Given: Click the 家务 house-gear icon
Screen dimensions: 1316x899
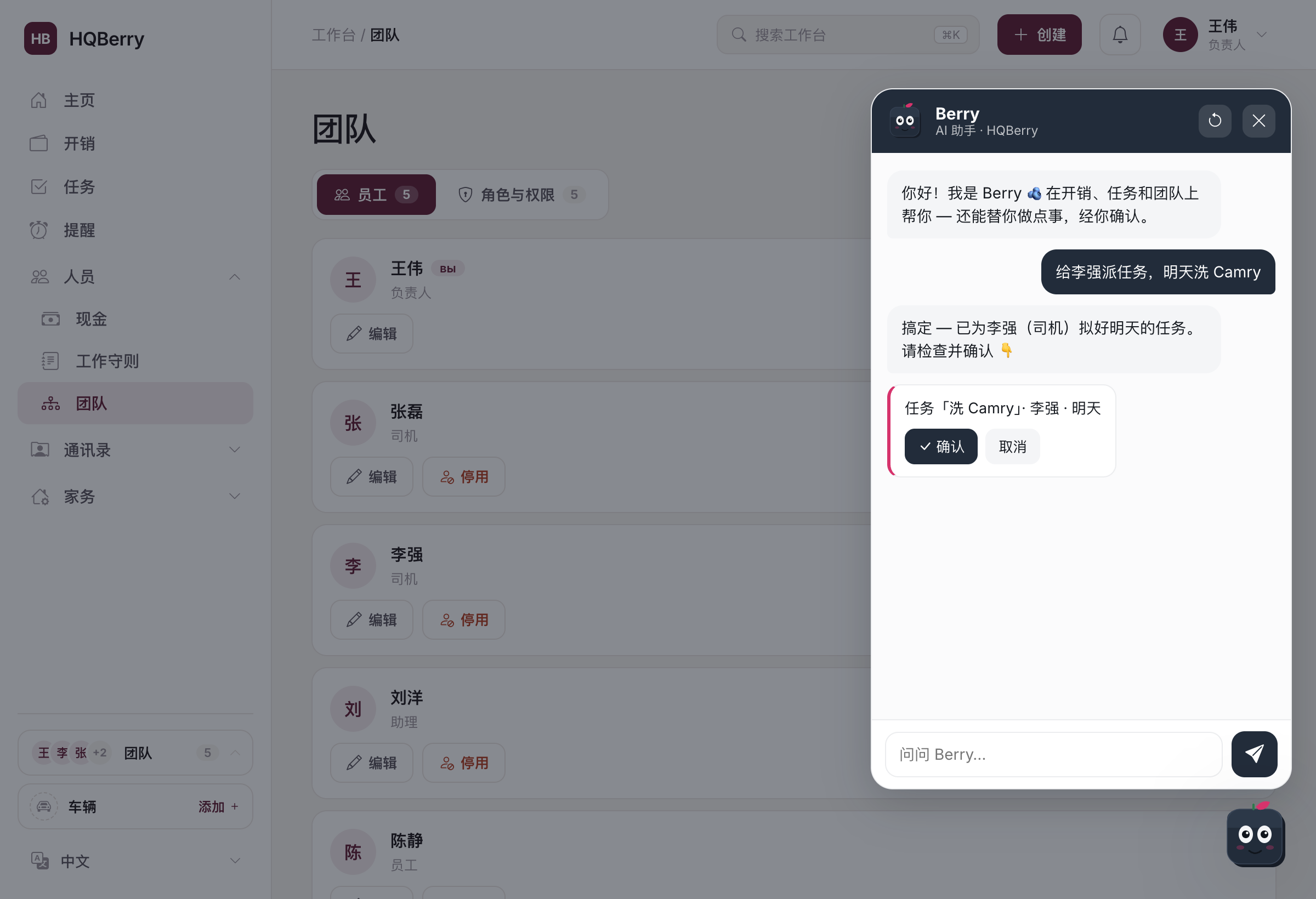Looking at the screenshot, I should tap(39, 497).
